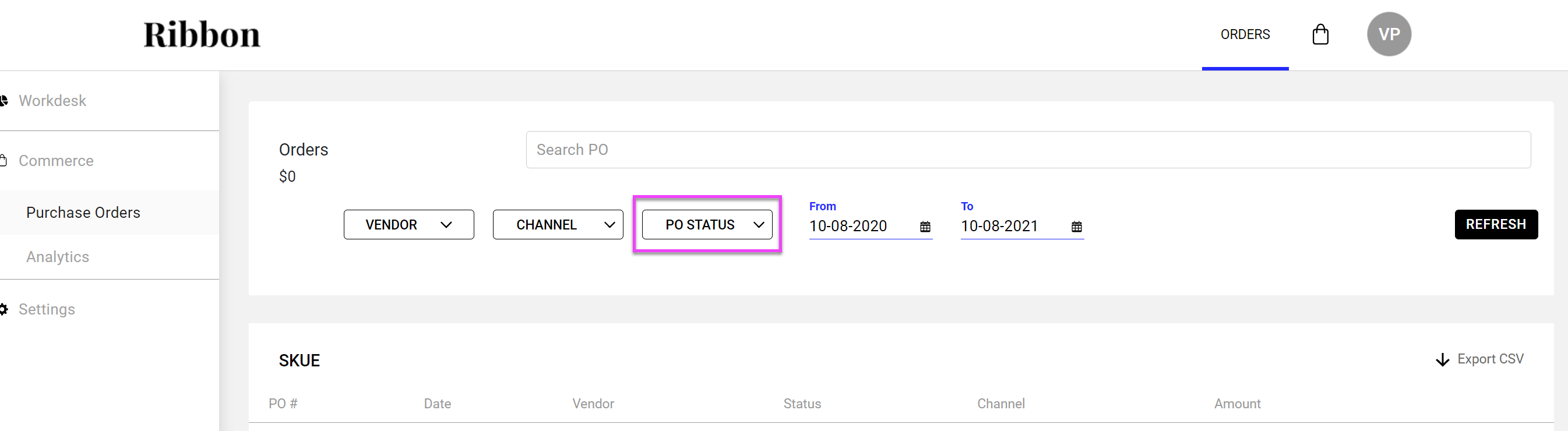The width and height of the screenshot is (1568, 431).
Task: Click the Export CSV download arrow icon
Action: 1442,360
